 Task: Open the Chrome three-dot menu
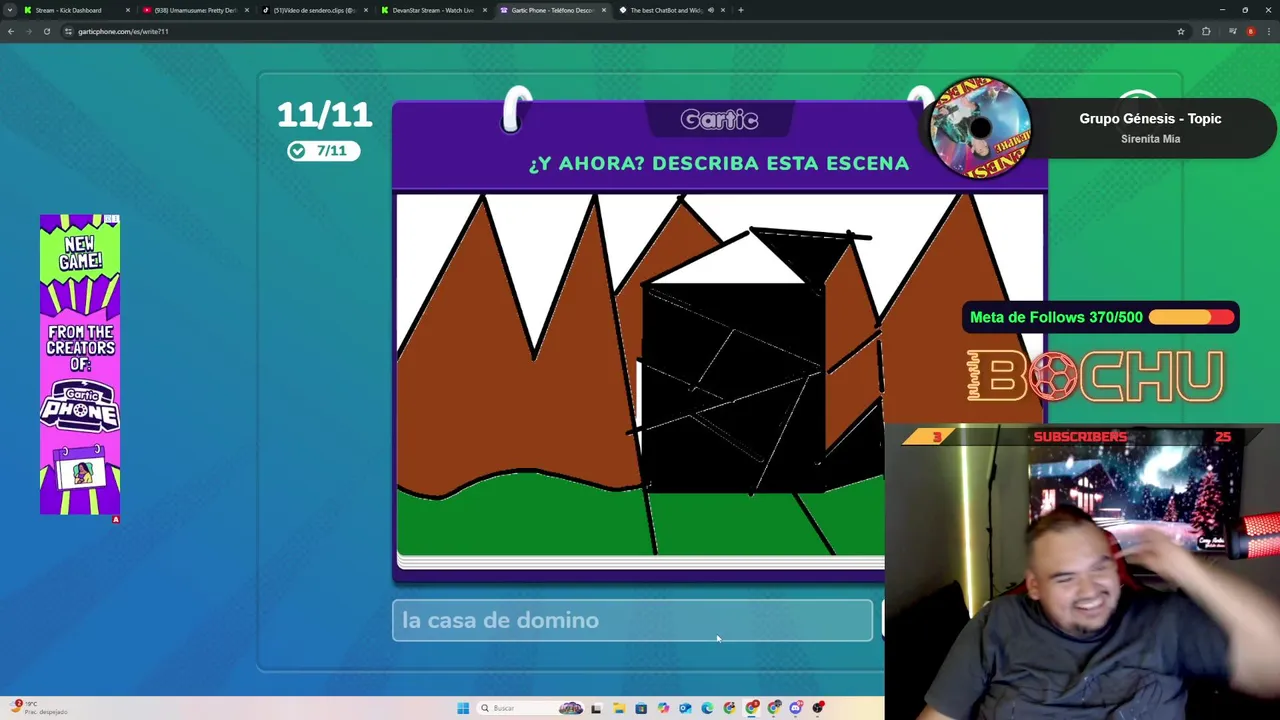coord(1269,31)
